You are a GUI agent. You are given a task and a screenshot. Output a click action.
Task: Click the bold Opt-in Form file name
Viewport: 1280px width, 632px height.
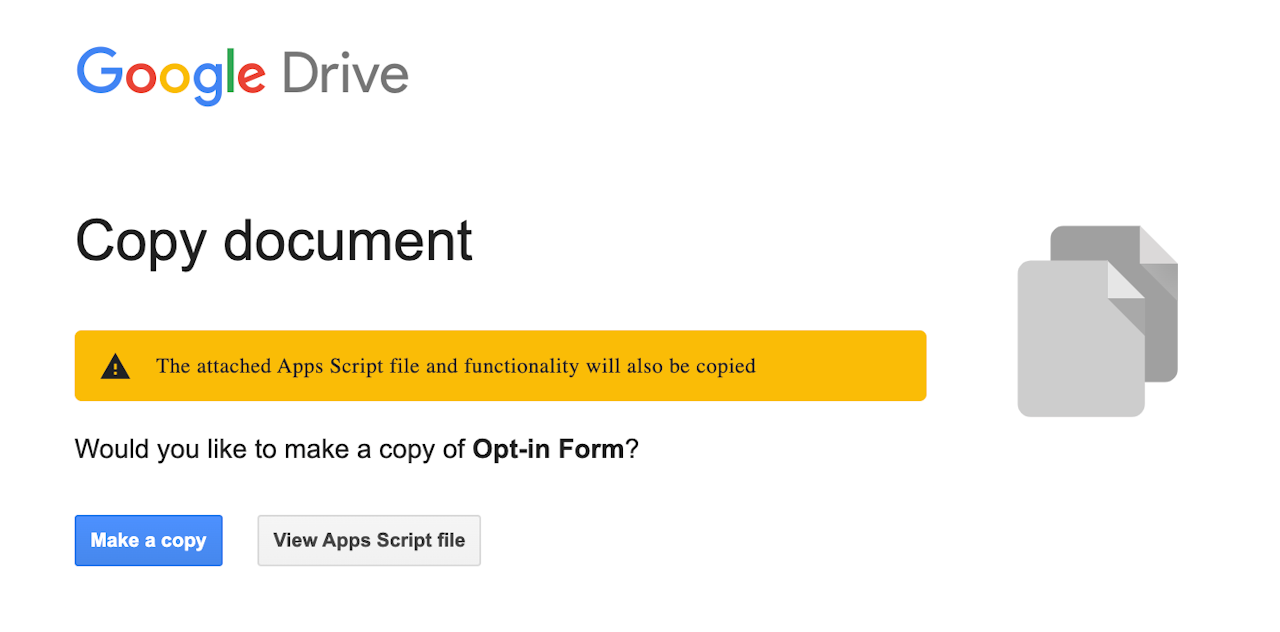coord(548,449)
